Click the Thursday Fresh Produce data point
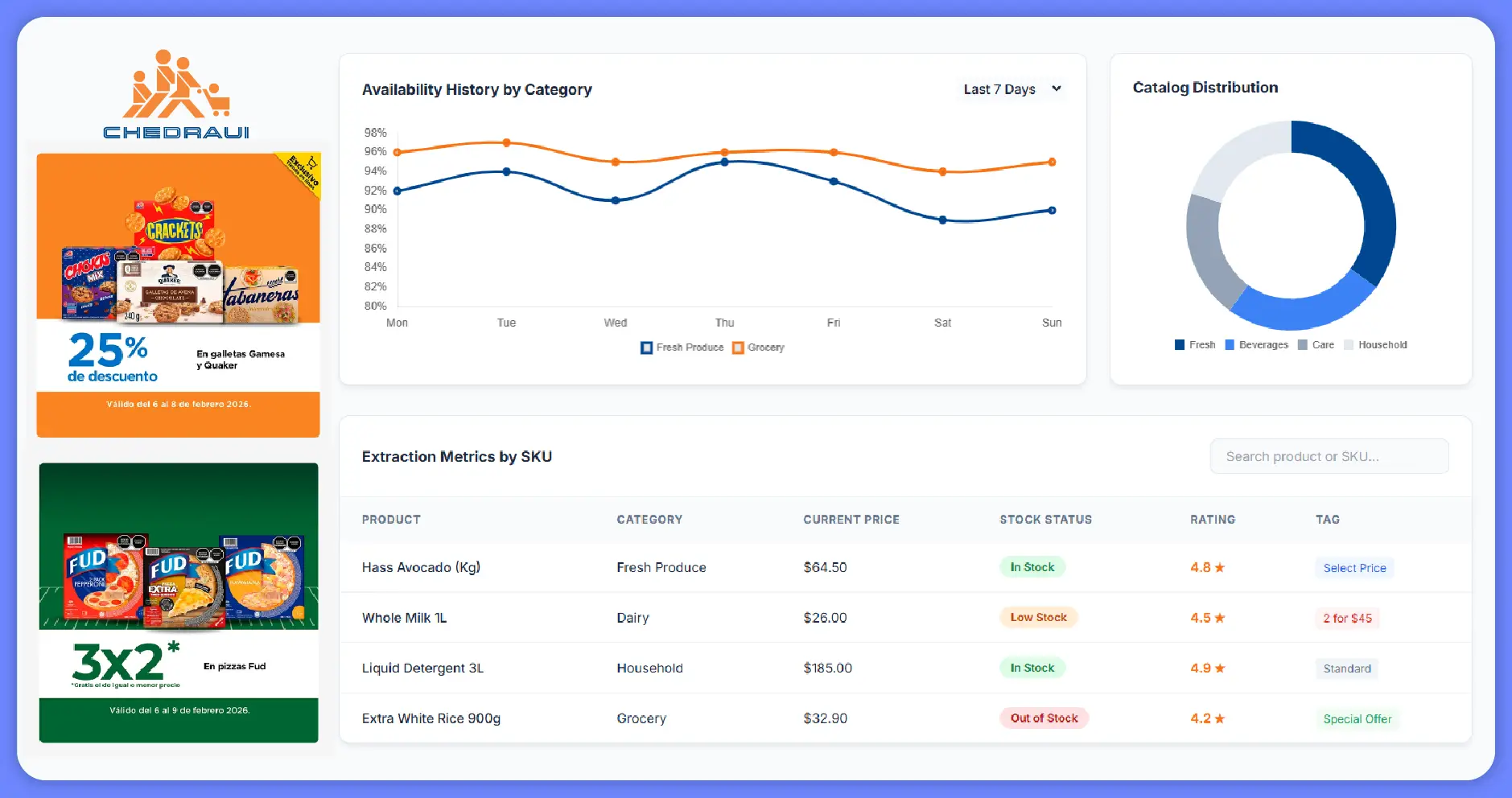The width and height of the screenshot is (1512, 798). tap(724, 162)
